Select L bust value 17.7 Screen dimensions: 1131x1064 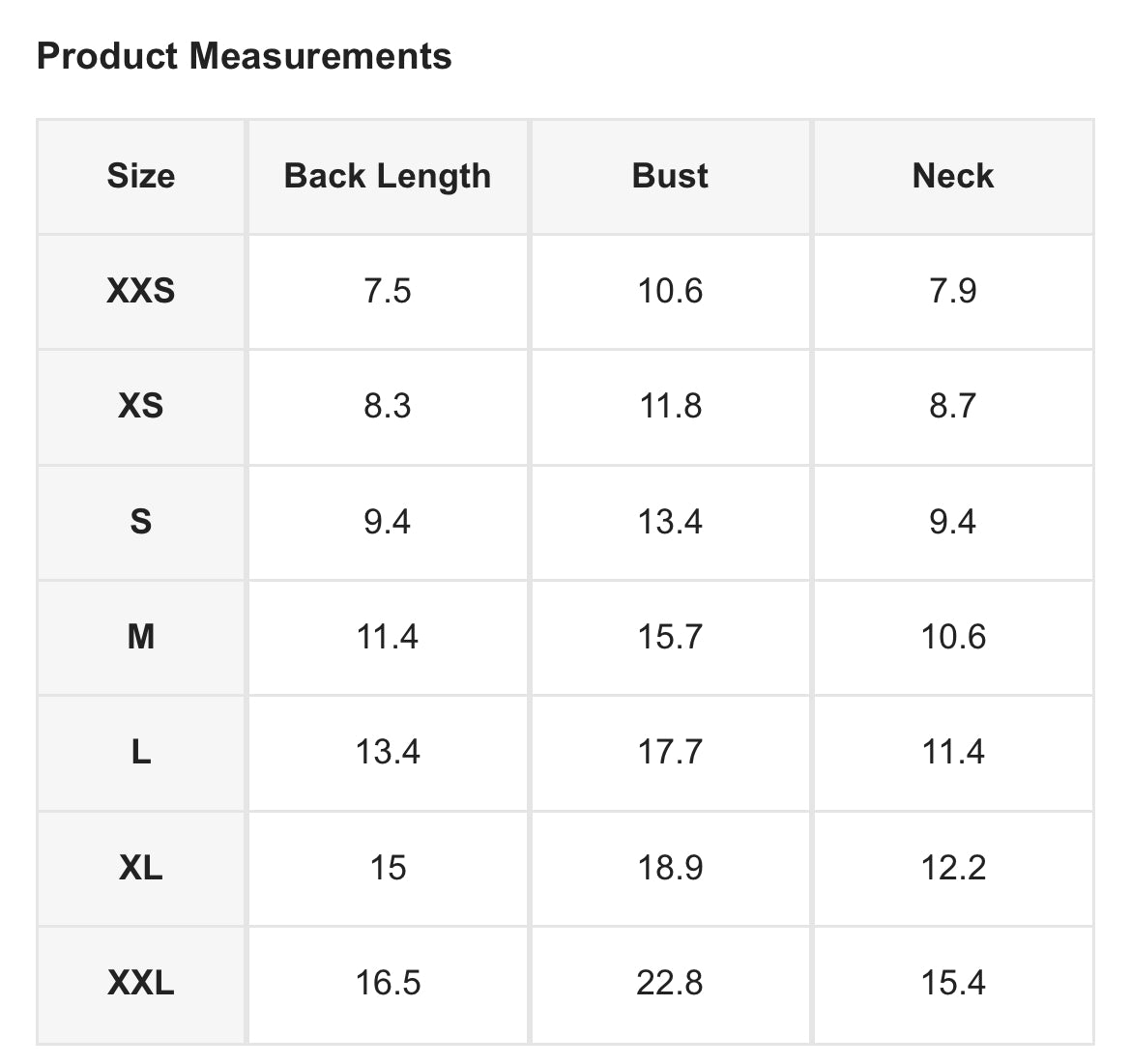click(x=670, y=752)
